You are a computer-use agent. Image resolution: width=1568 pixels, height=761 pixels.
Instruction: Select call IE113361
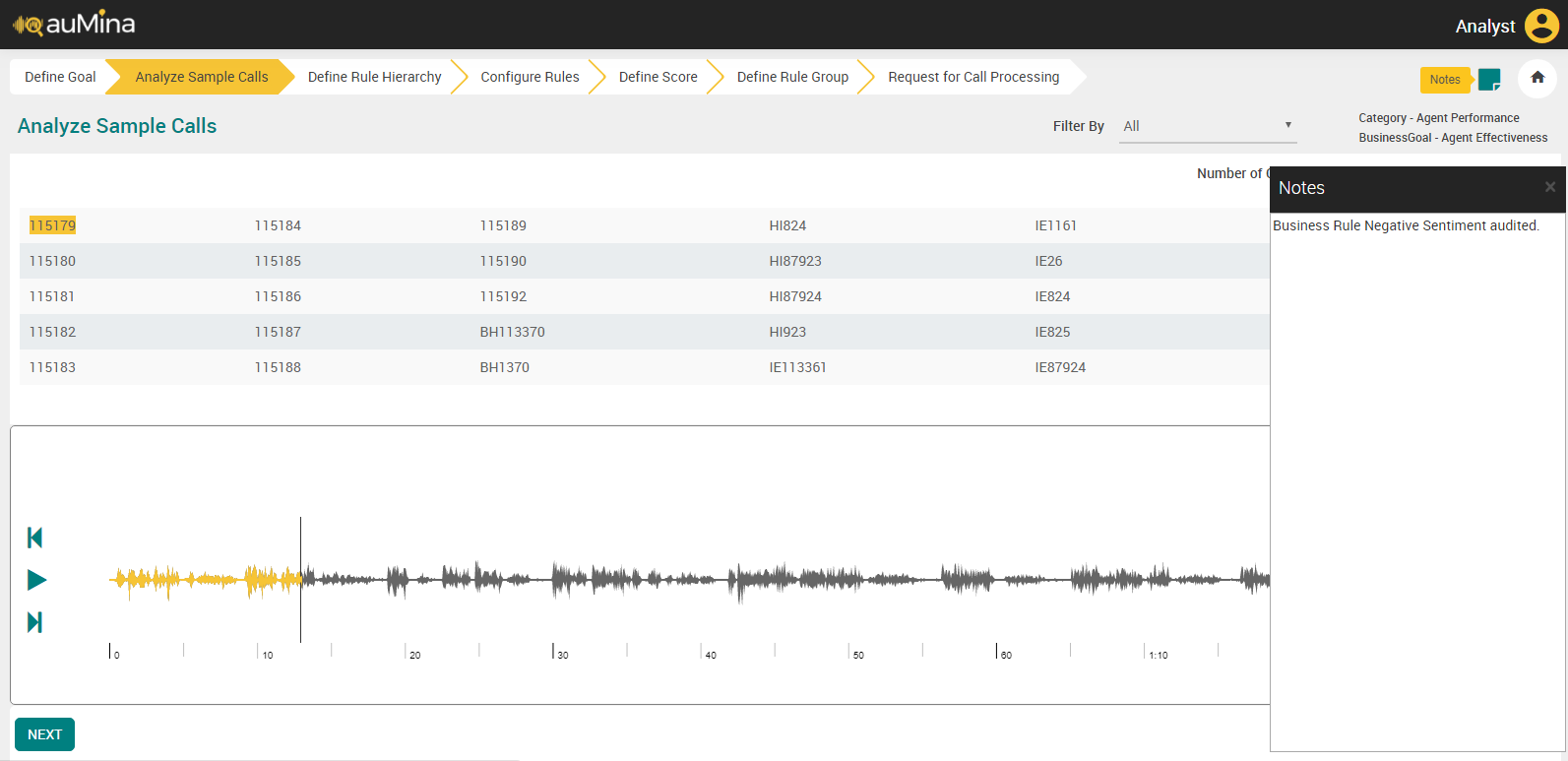click(797, 367)
